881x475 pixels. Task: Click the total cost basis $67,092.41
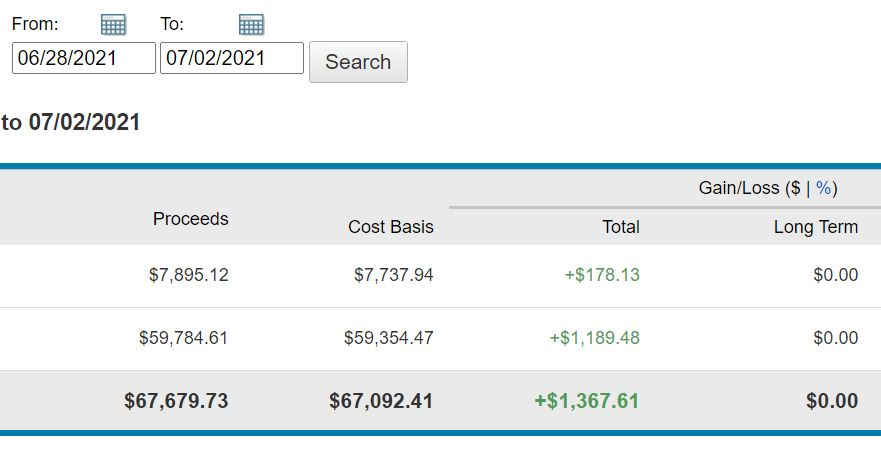381,401
